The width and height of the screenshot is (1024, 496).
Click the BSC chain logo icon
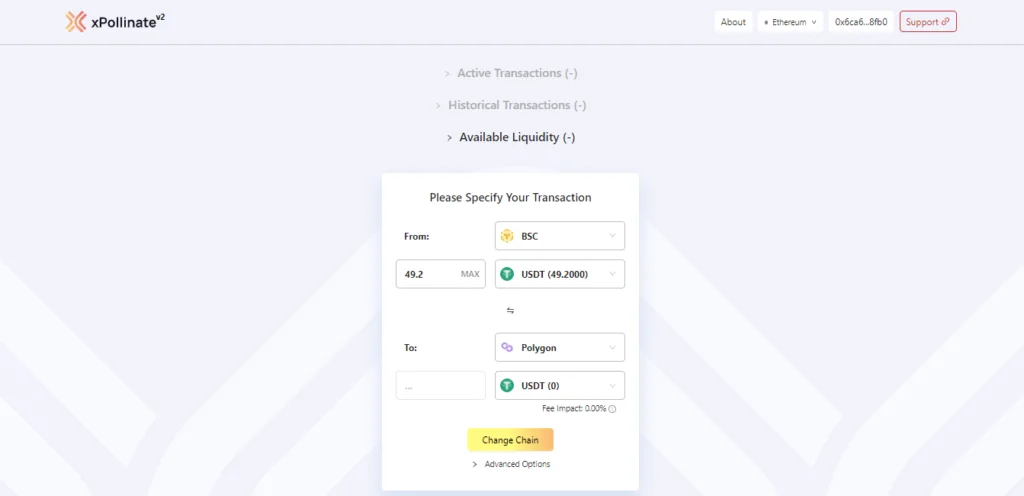click(x=507, y=236)
